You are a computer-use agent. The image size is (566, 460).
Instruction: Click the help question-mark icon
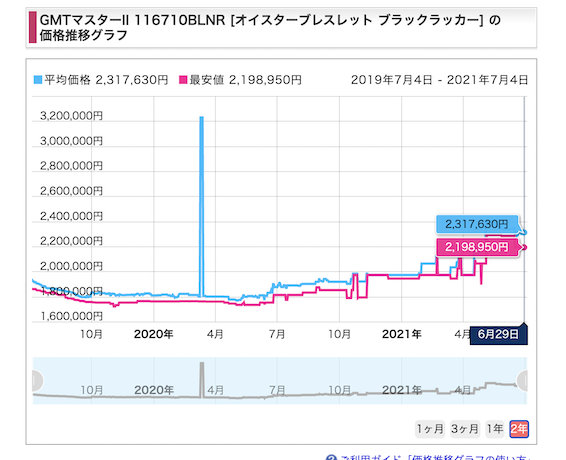[x=331, y=457]
